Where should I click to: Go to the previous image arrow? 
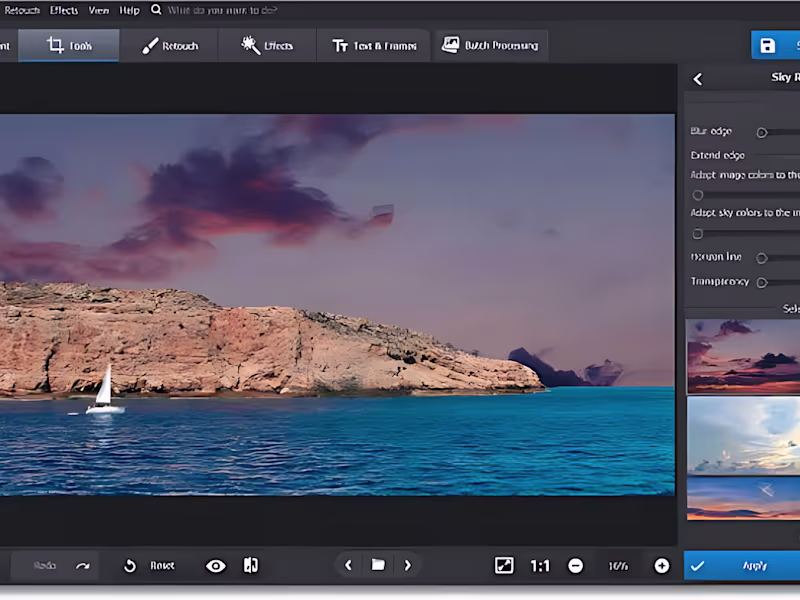point(348,566)
